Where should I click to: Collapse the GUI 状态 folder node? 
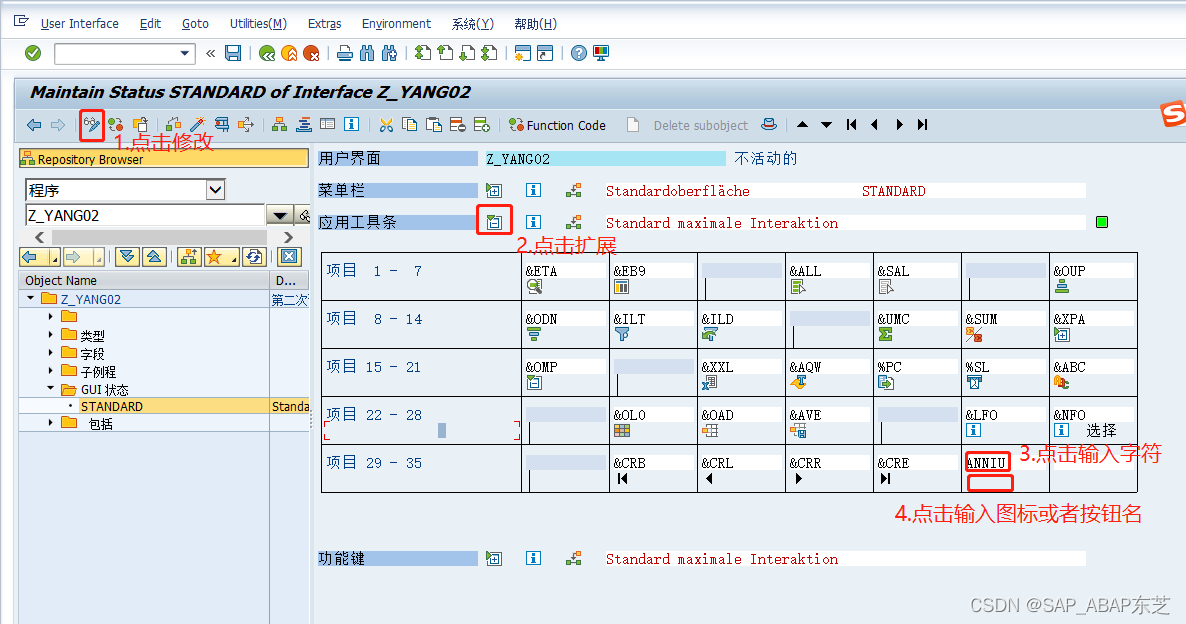[51, 389]
